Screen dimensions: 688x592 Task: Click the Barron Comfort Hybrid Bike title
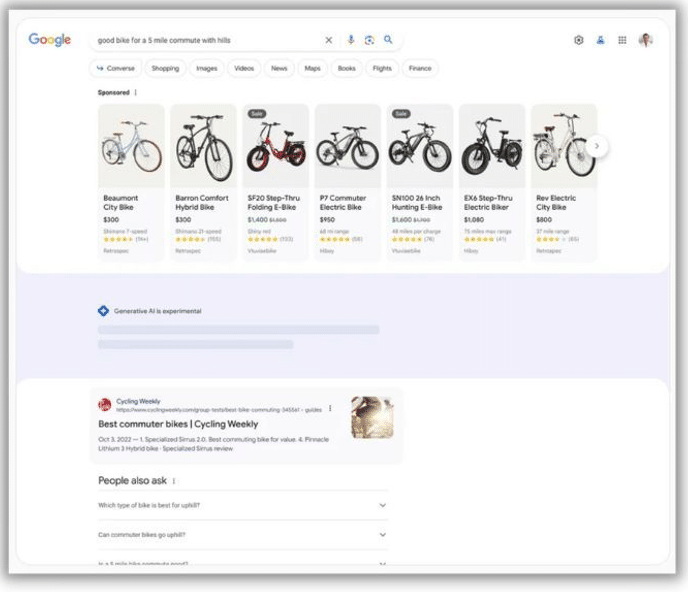point(202,203)
